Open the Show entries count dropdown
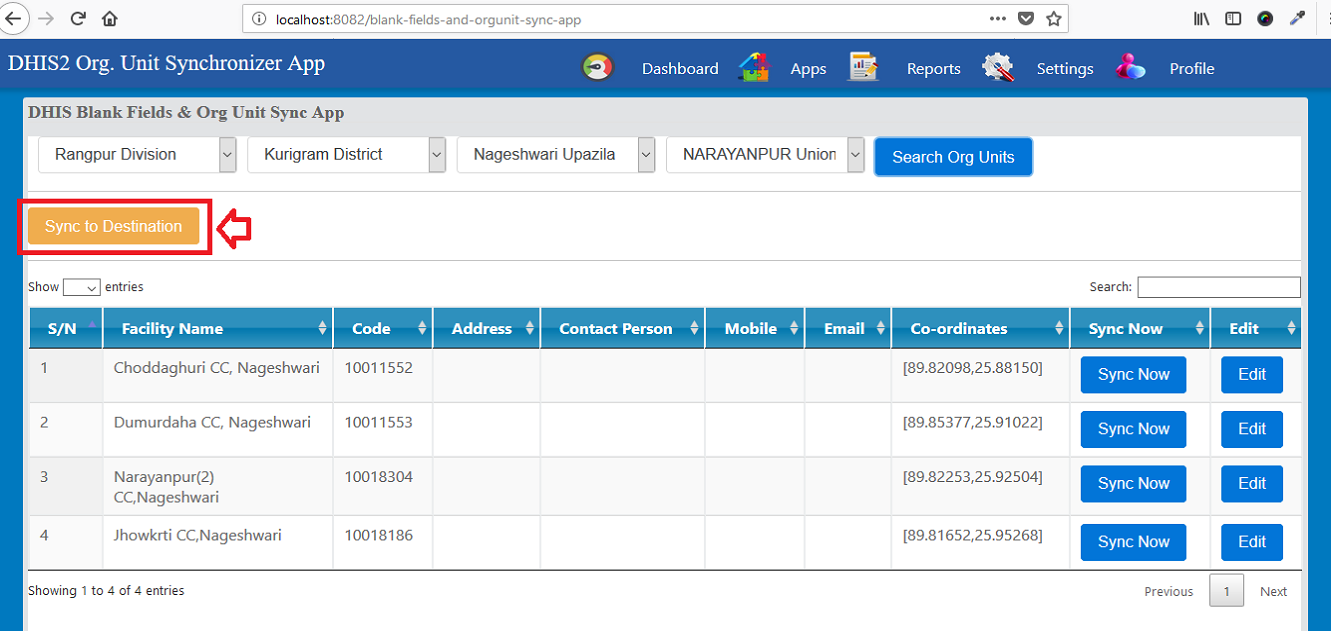 coord(82,287)
